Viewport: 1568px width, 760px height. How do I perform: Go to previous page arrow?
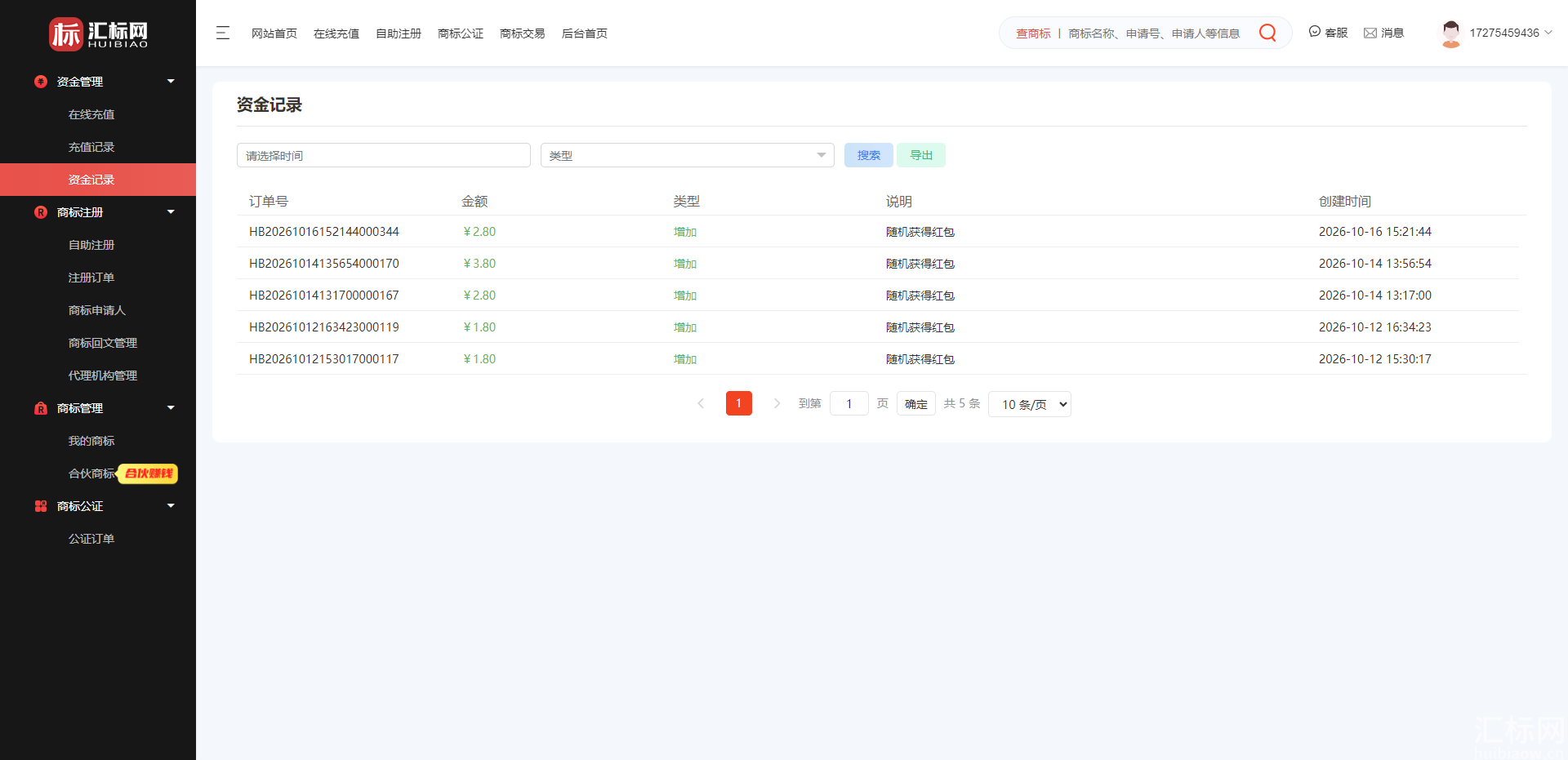click(x=701, y=403)
